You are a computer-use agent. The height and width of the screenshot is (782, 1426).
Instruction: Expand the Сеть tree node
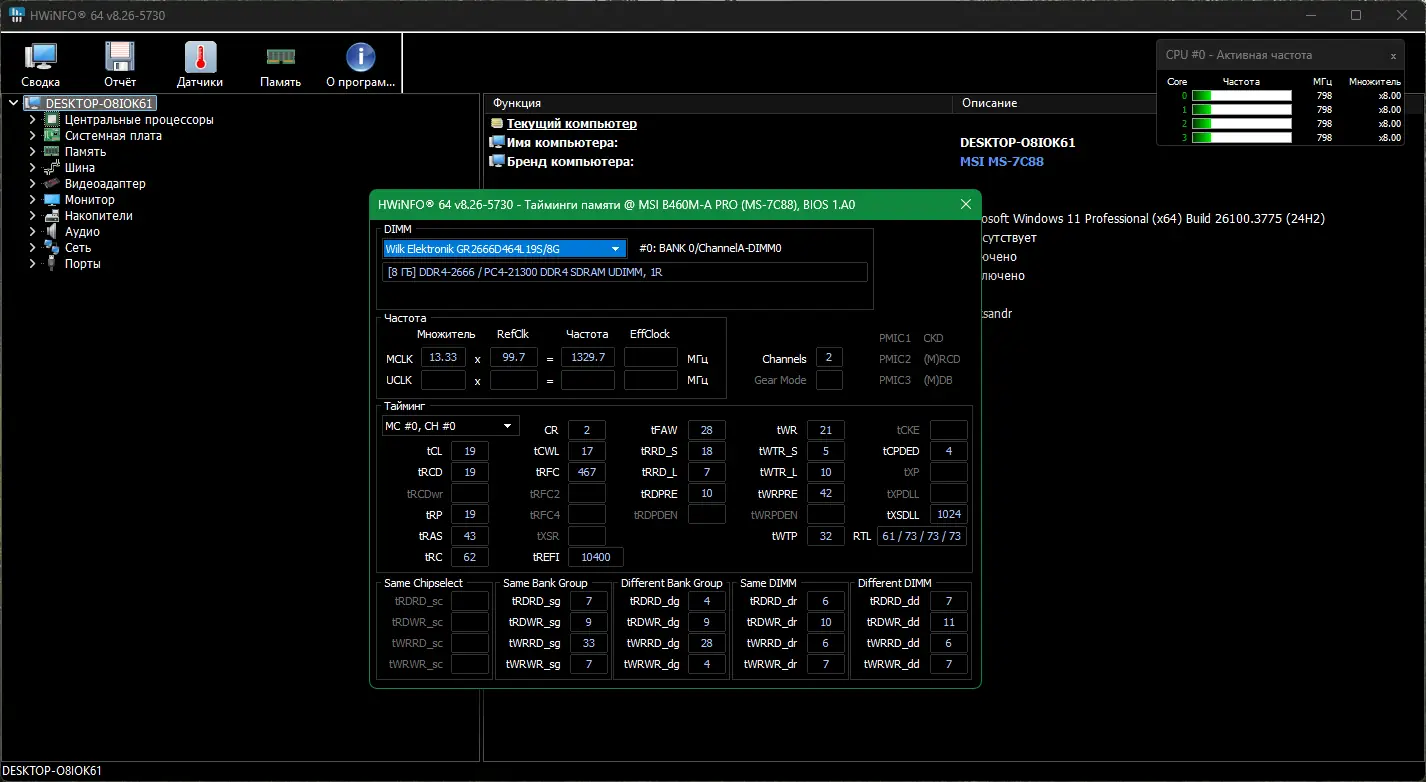(32, 248)
